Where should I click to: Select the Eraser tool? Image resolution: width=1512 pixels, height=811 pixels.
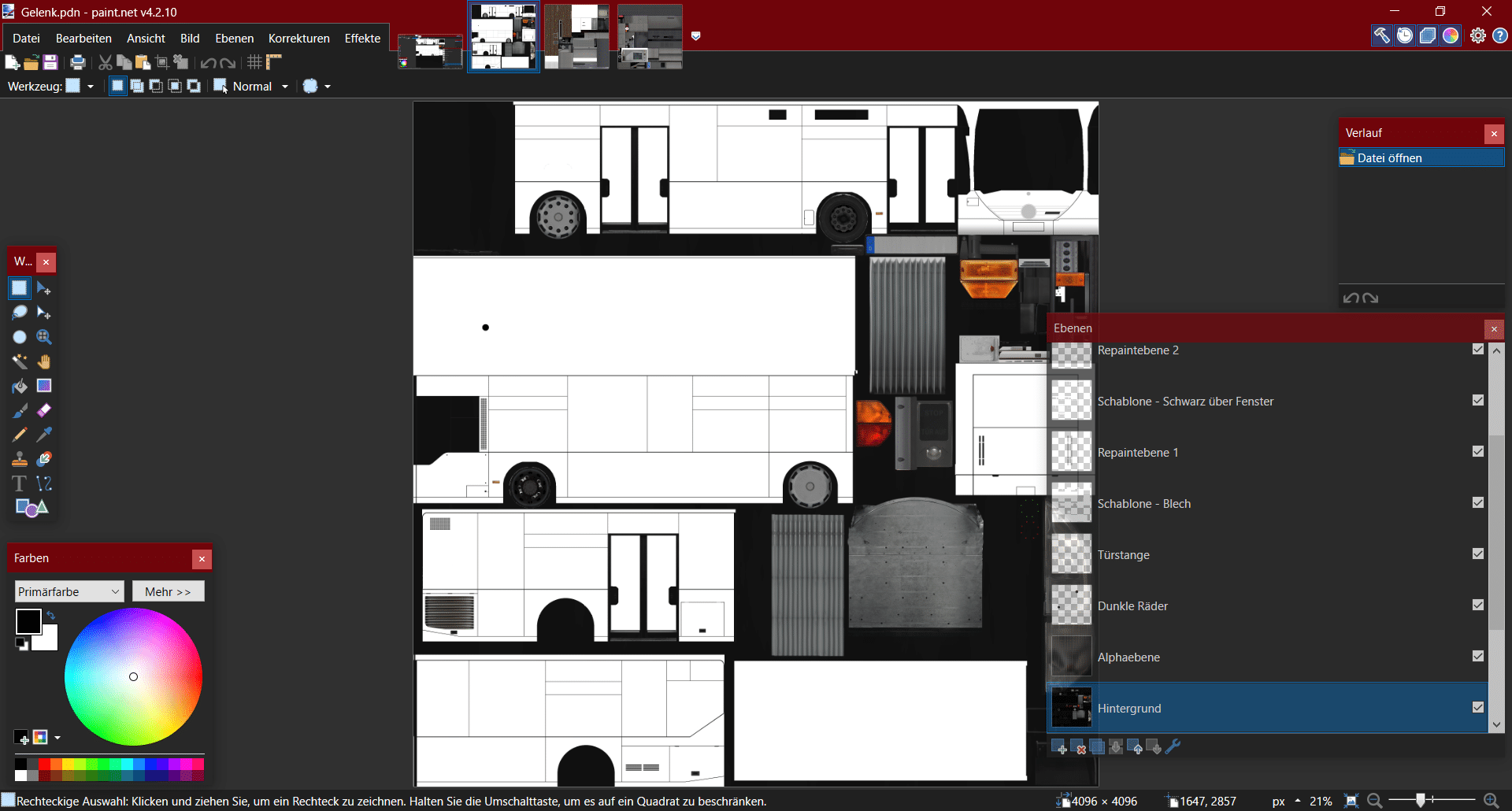pos(44,410)
